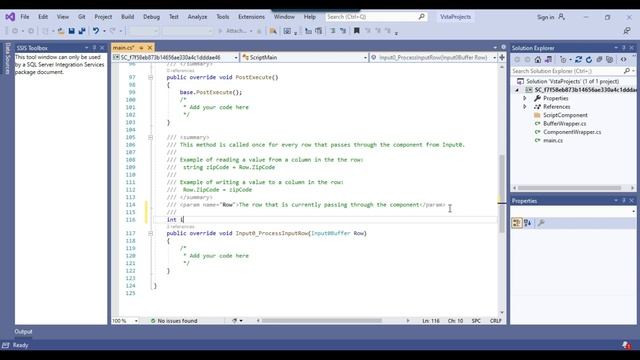Click the Alphabetical sort icon in Properties
Image resolution: width=640 pixels, height=360 pixels.
[x=528, y=223]
